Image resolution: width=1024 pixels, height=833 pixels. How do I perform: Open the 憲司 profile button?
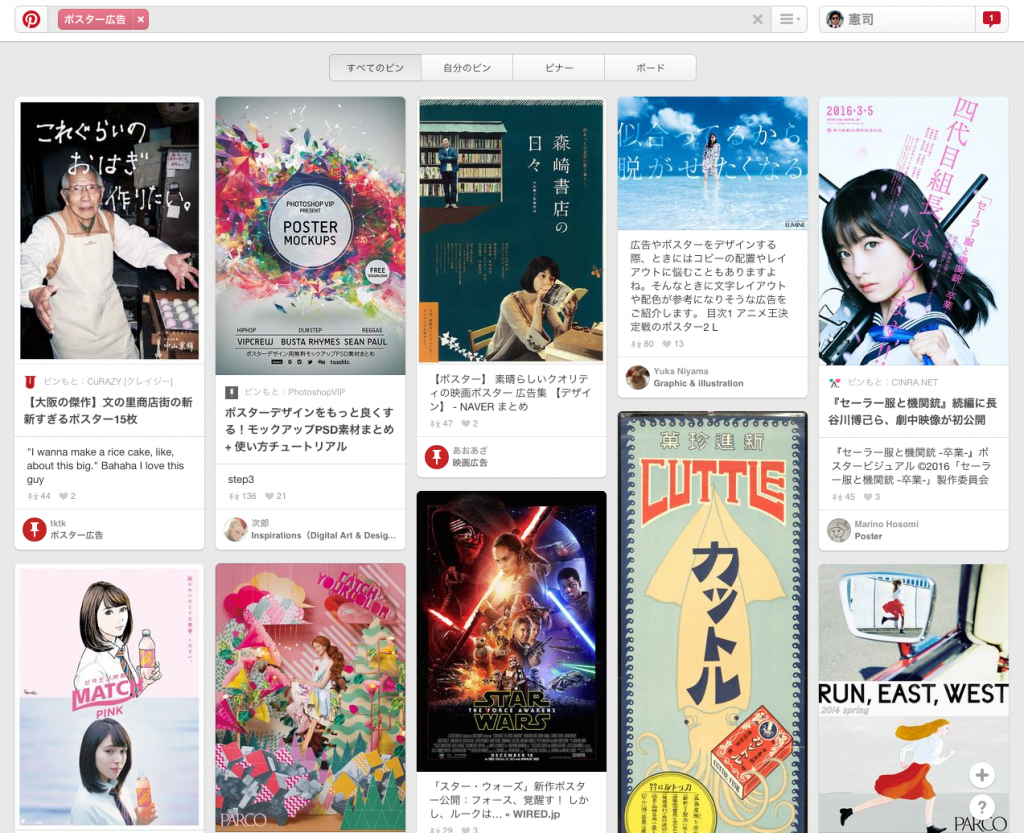pos(897,20)
